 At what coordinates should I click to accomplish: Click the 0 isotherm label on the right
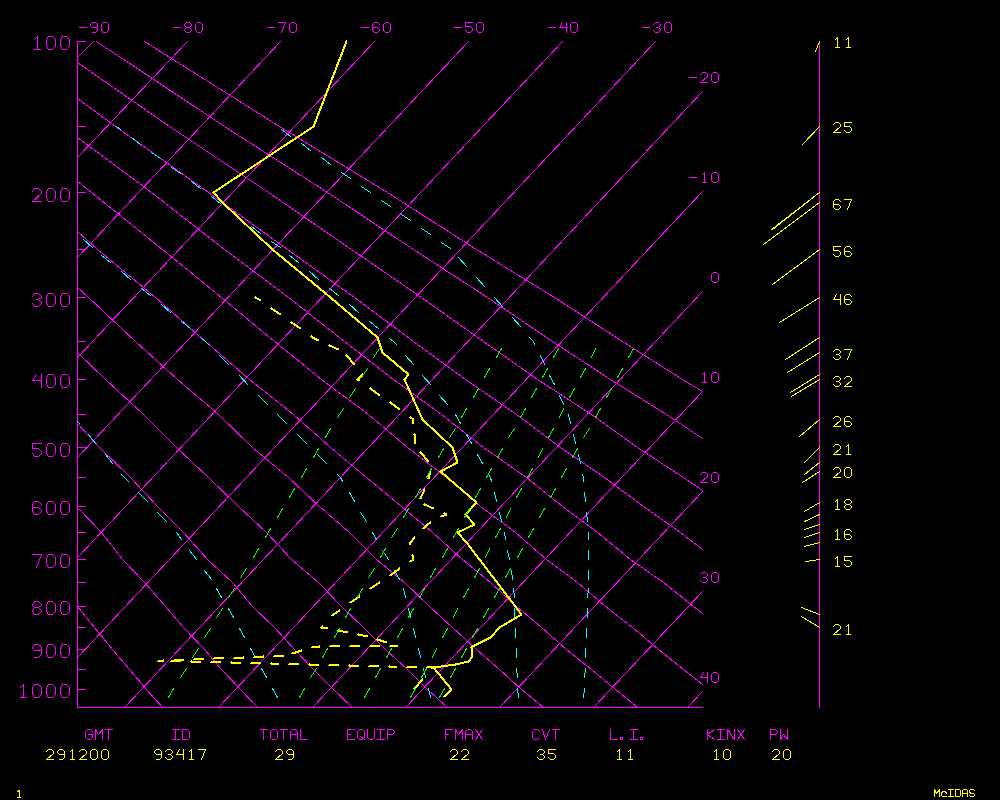click(714, 278)
